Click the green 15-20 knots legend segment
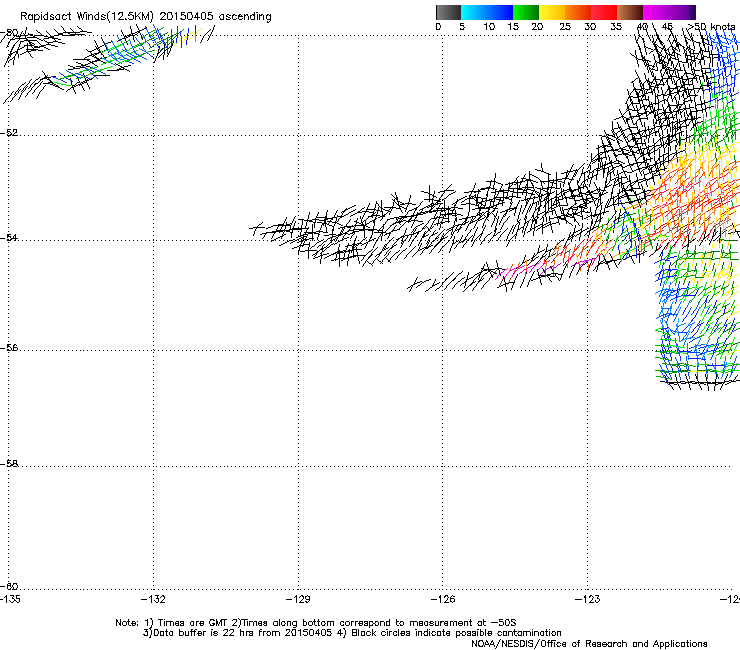740x650 pixels. pos(526,12)
